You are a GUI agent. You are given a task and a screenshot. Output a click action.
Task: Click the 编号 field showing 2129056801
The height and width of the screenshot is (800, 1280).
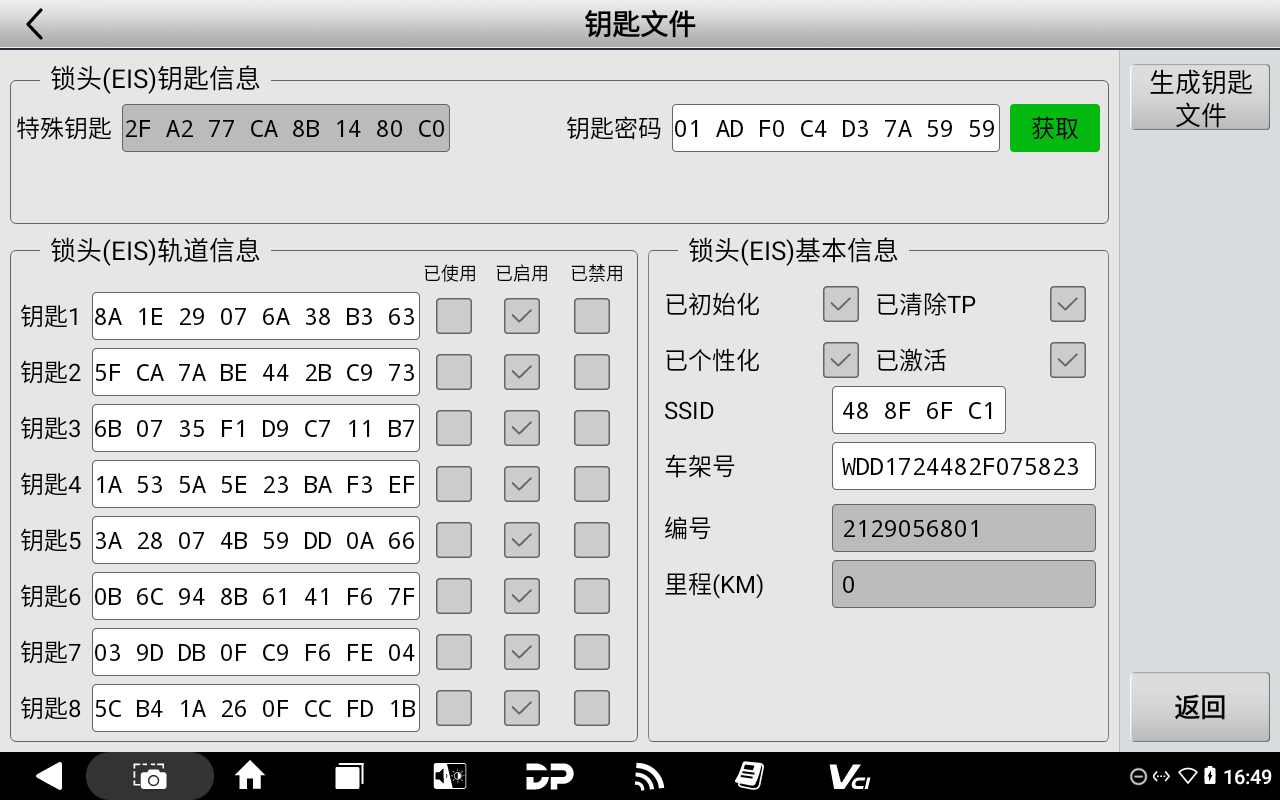pyautogui.click(x=964, y=528)
